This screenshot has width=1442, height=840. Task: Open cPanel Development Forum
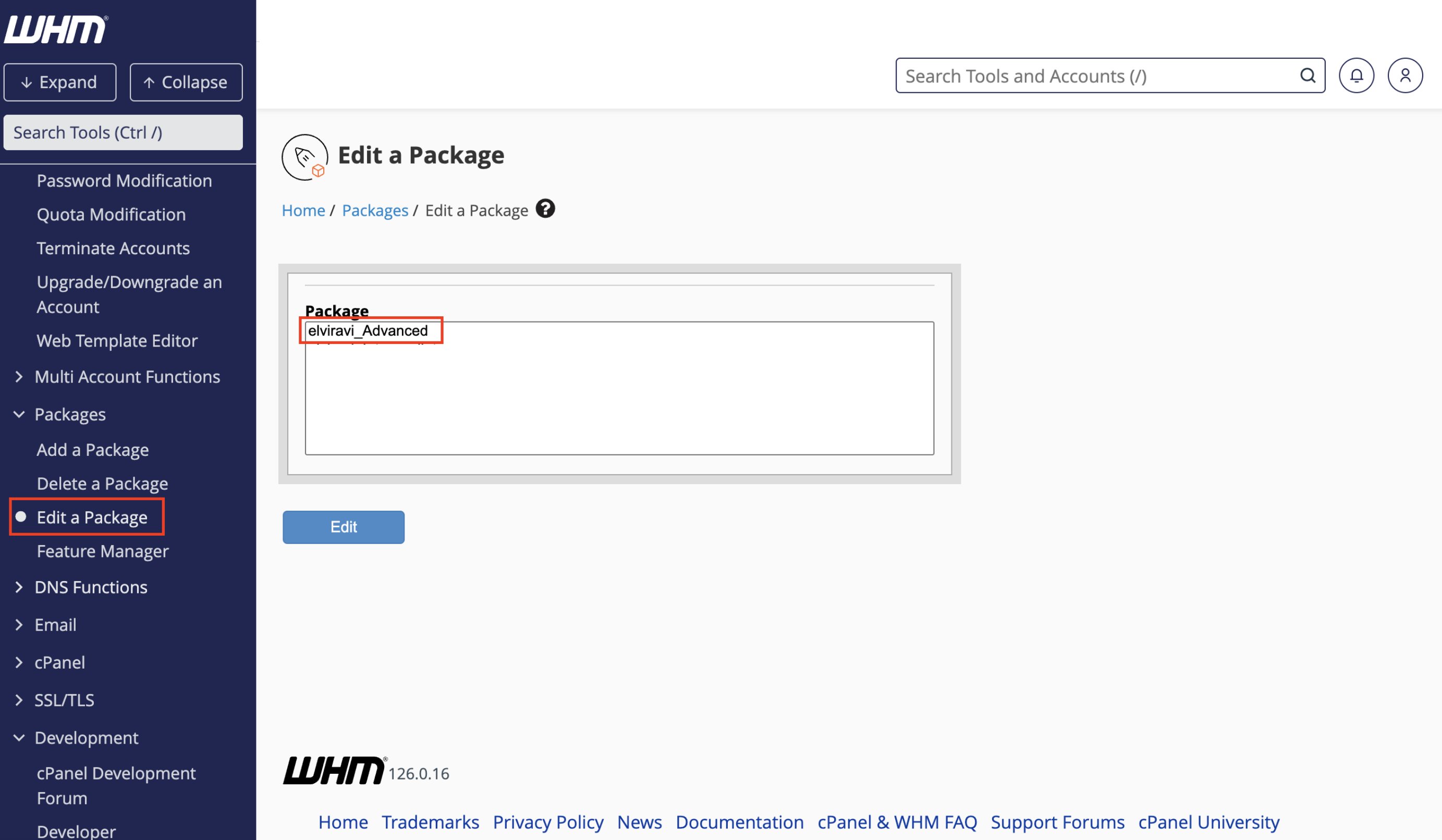tap(116, 786)
